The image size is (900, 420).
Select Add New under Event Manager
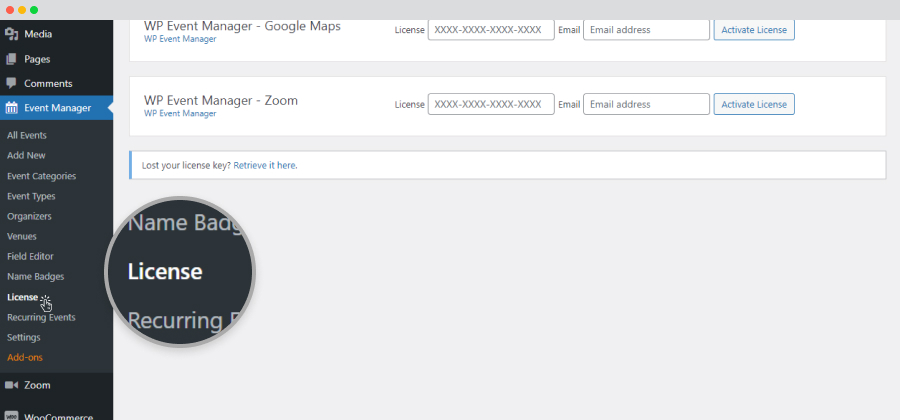point(26,155)
